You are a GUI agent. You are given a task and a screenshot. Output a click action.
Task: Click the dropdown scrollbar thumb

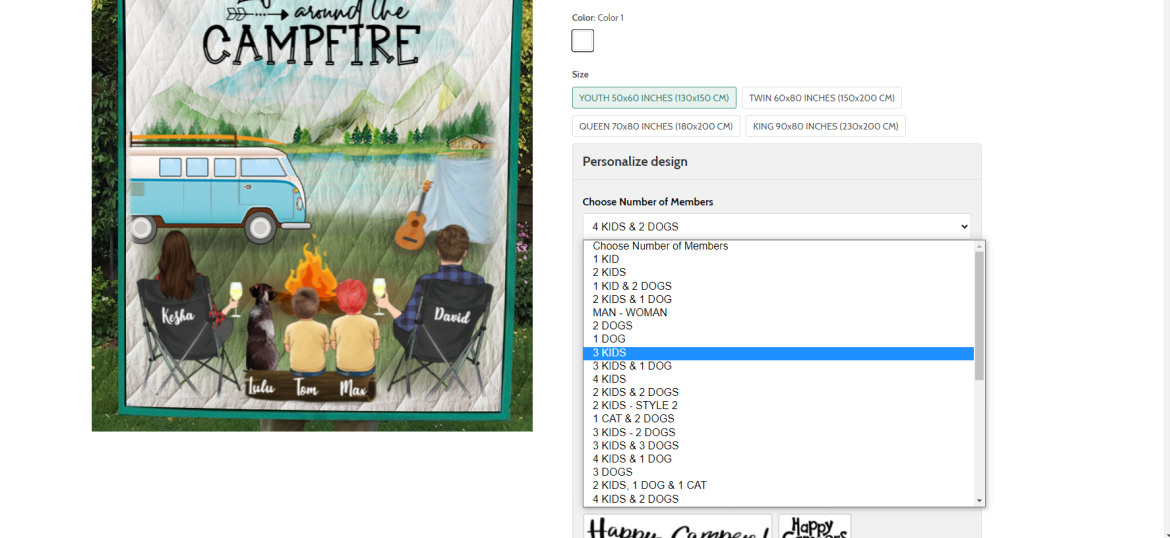pos(980,316)
